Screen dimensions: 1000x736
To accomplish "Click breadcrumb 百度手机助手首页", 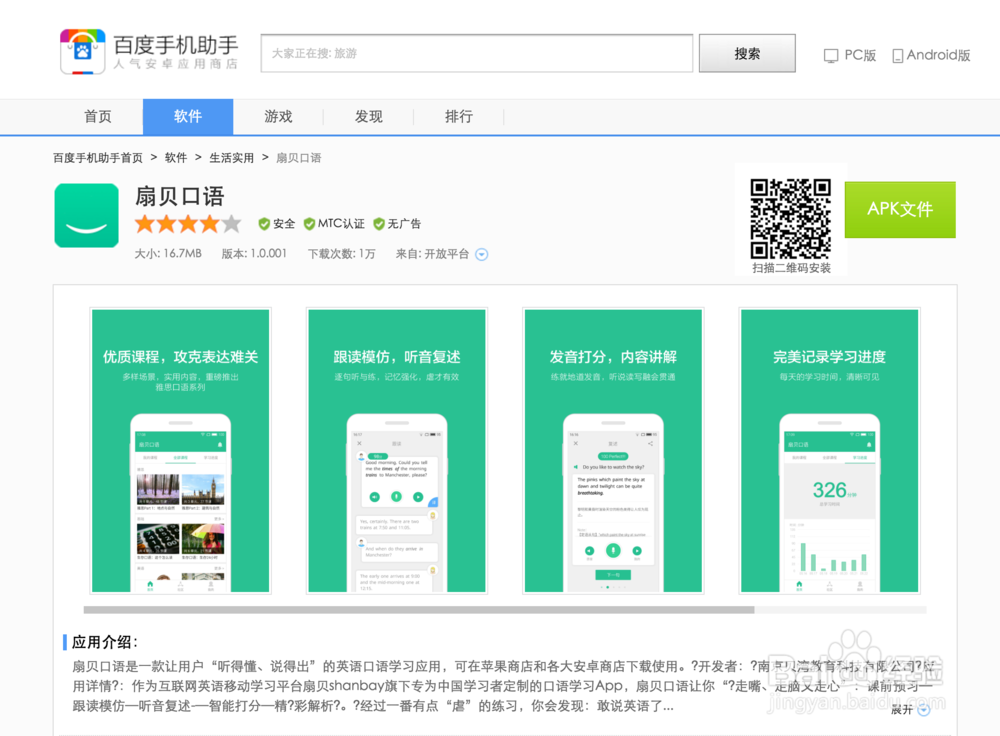I will click(x=98, y=158).
